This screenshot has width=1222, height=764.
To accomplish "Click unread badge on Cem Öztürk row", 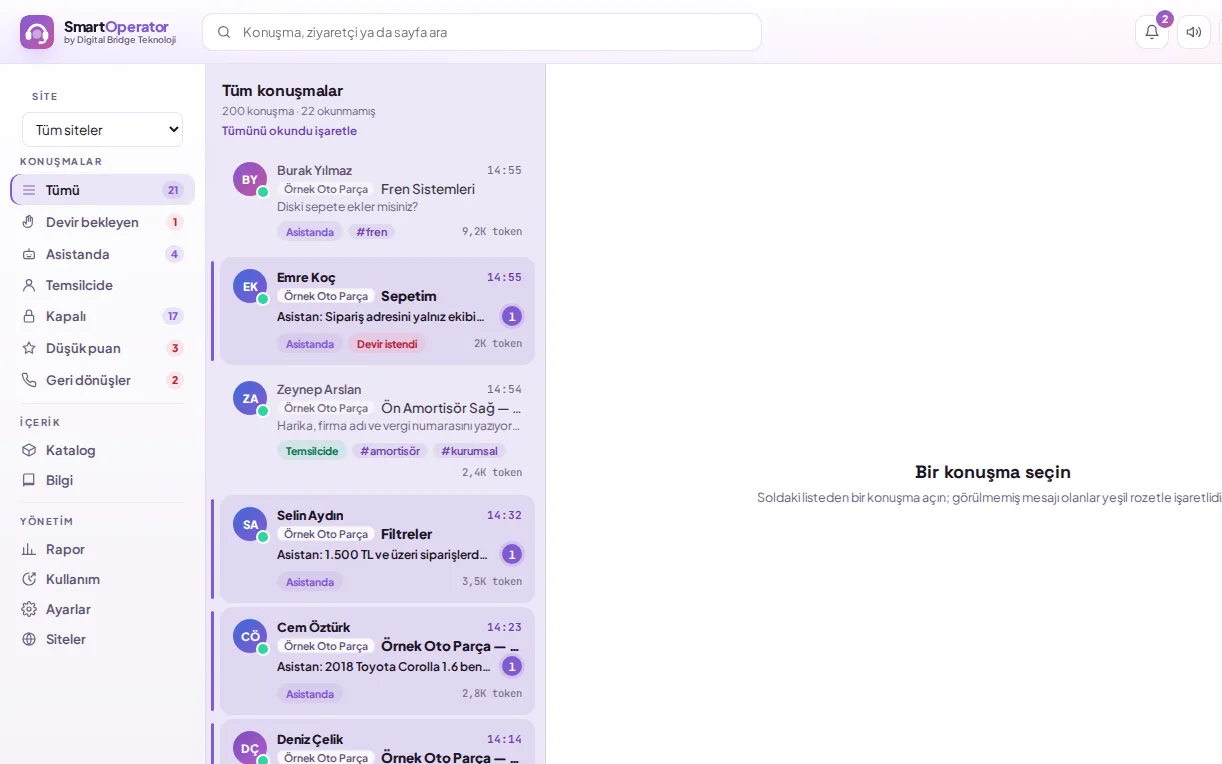I will [x=512, y=666].
